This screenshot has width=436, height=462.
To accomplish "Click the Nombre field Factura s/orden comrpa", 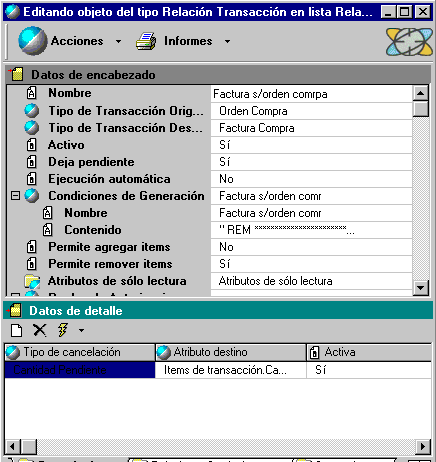I will [x=311, y=94].
